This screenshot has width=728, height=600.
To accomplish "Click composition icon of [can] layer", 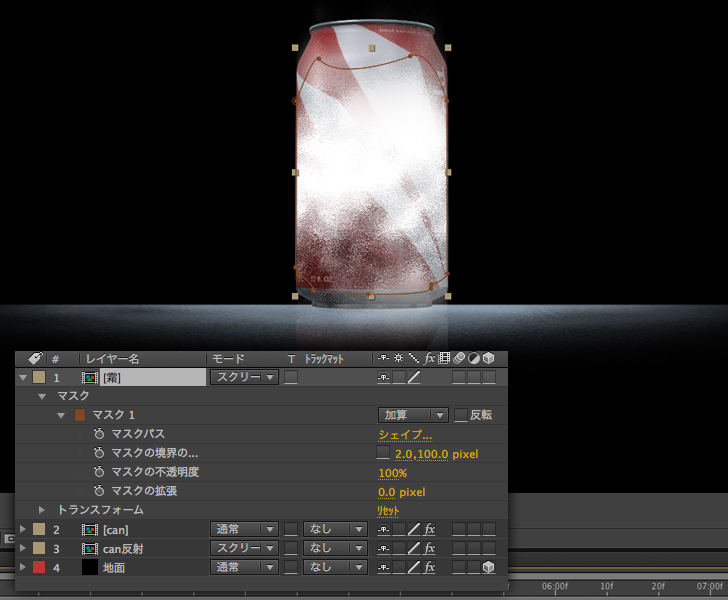I will pyautogui.click(x=89, y=529).
